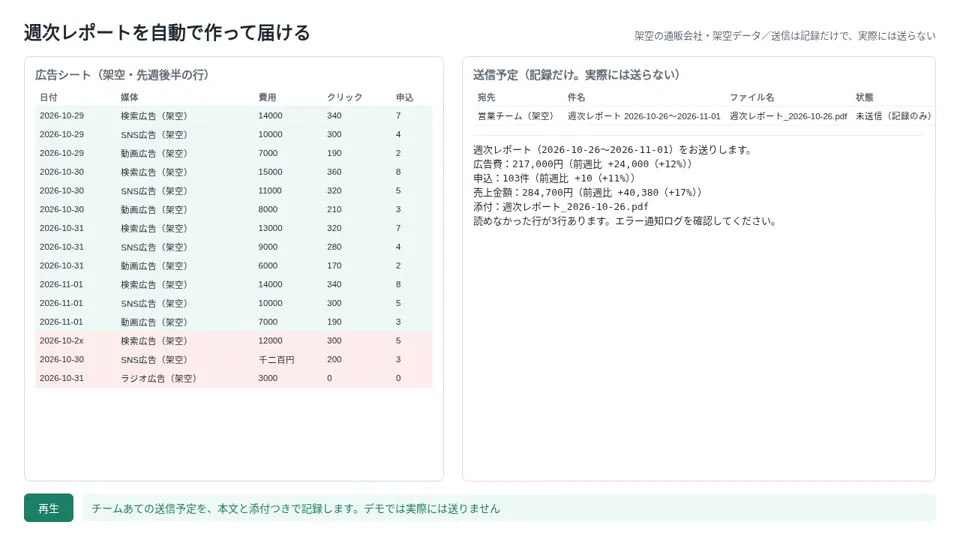Click the body line ending をお送りします。
Image resolution: width=960 pixels, height=540 pixels.
point(613,150)
